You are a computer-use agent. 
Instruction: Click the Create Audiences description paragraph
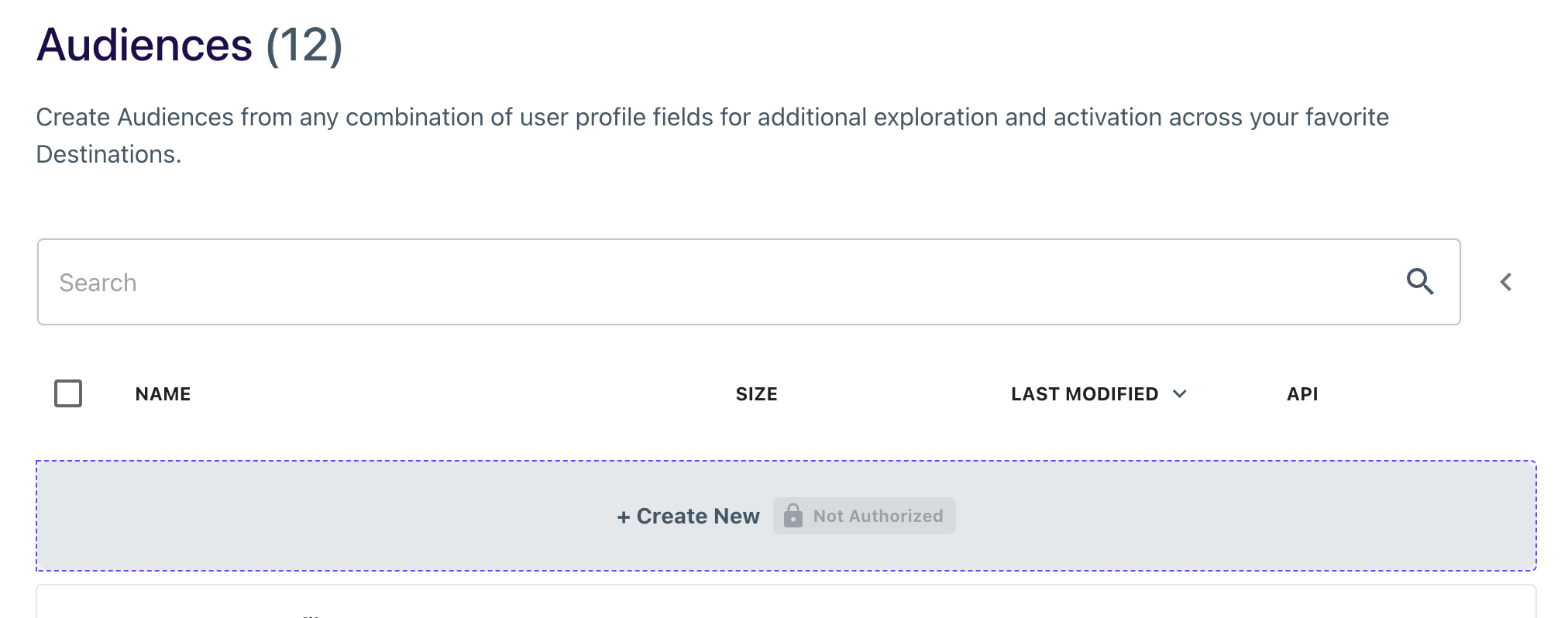pyautogui.click(x=713, y=136)
